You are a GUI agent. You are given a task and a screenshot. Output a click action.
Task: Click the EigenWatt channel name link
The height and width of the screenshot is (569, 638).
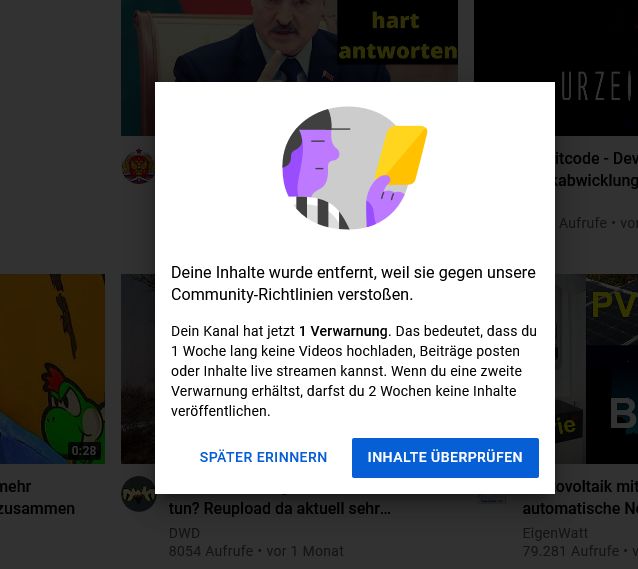click(x=555, y=533)
